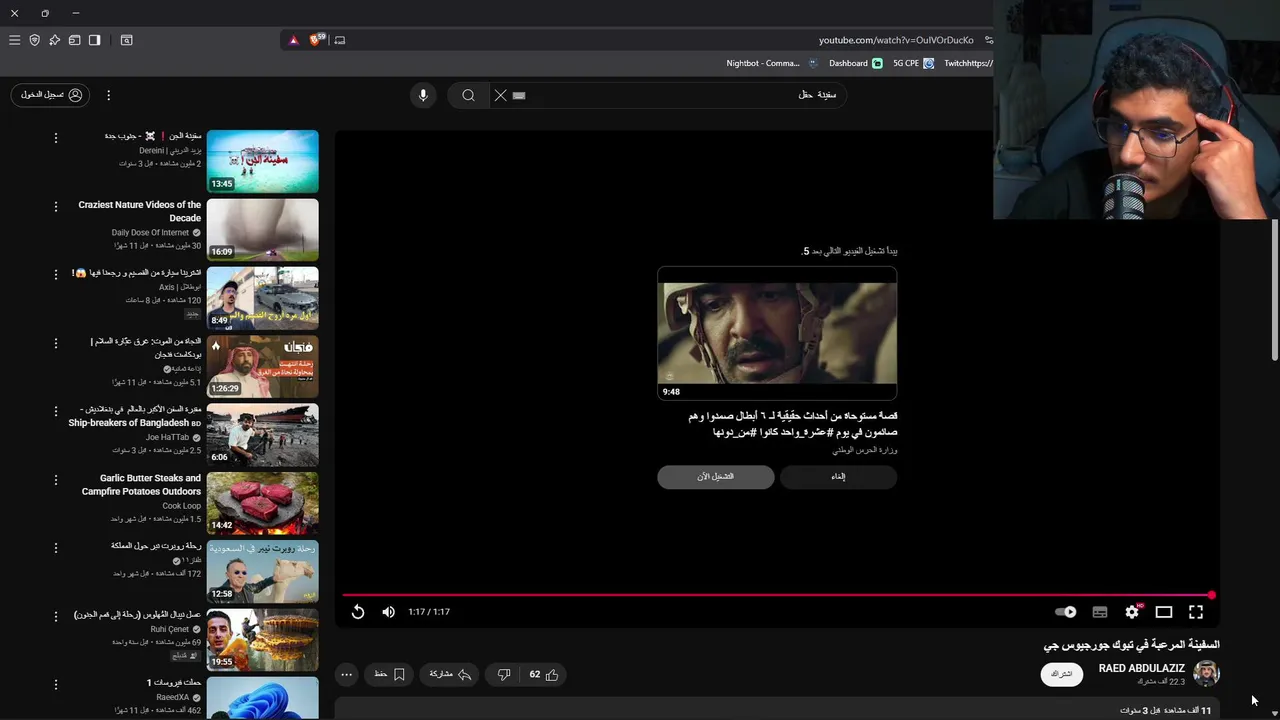The height and width of the screenshot is (720, 1280).
Task: Click the Brave rewards triangle icon
Action: 293,40
